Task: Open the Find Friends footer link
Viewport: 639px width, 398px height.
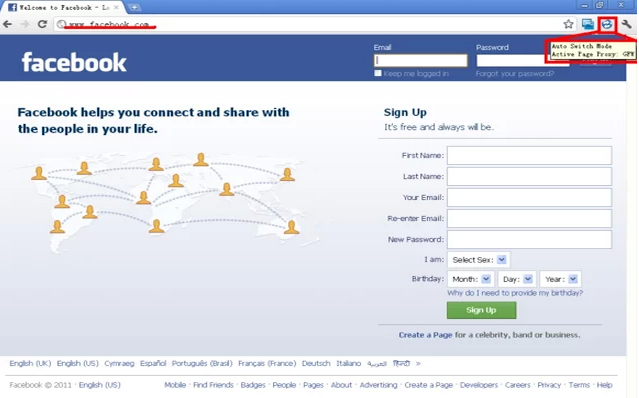Action: (213, 385)
